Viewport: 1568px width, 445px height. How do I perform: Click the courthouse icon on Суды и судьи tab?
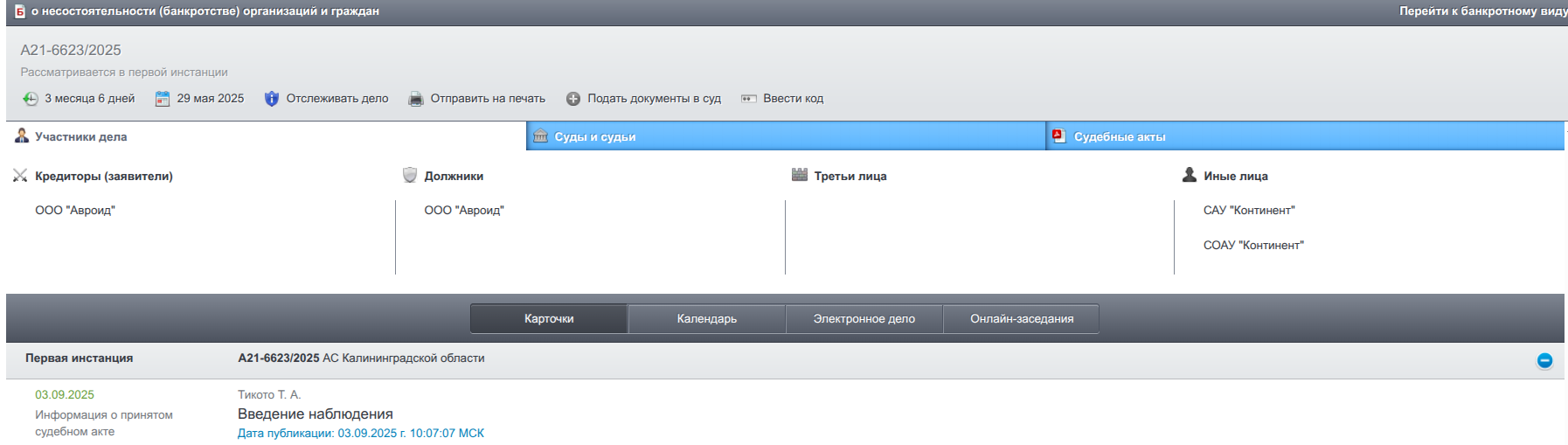click(541, 136)
